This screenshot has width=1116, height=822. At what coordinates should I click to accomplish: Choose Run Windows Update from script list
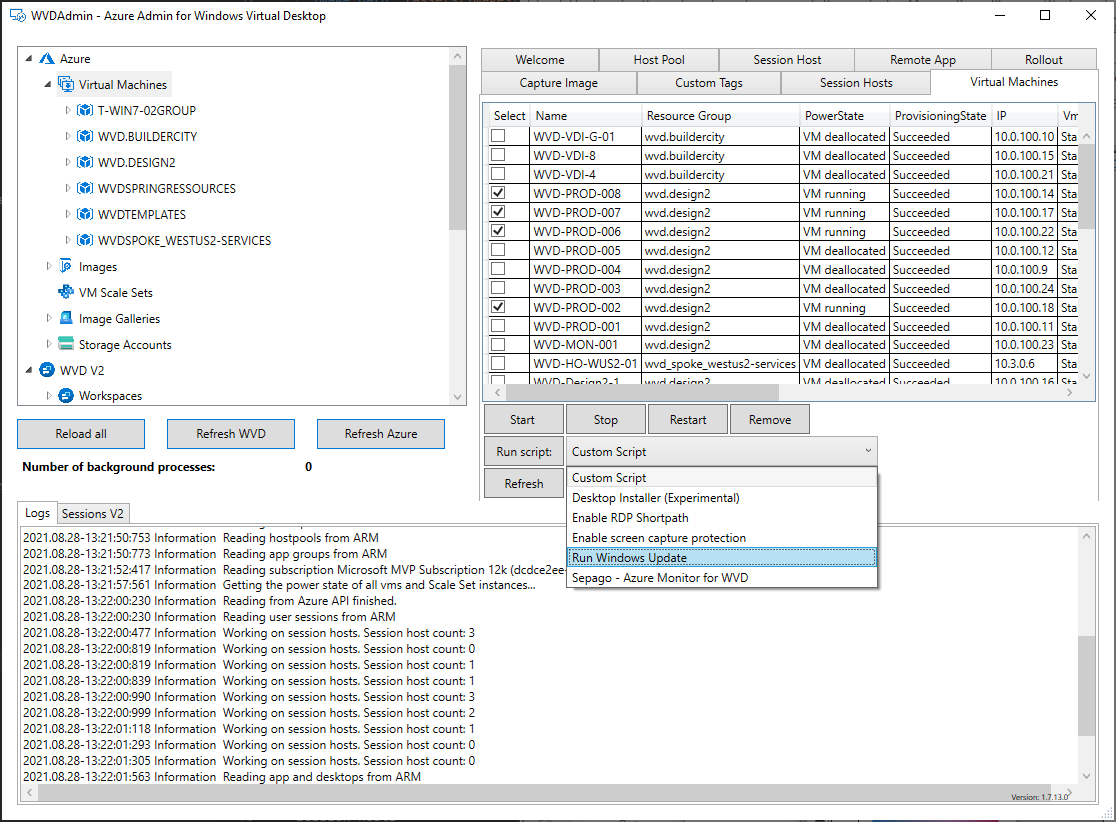(722, 558)
